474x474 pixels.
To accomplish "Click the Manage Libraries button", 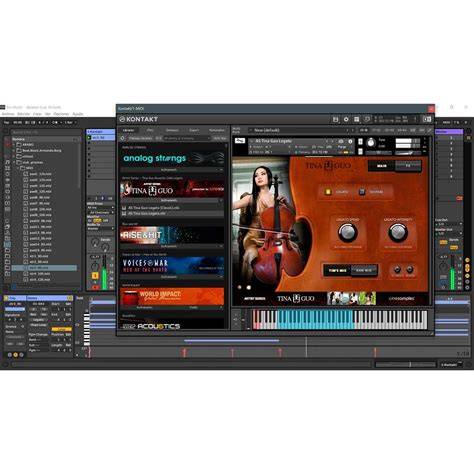I will point(140,138).
